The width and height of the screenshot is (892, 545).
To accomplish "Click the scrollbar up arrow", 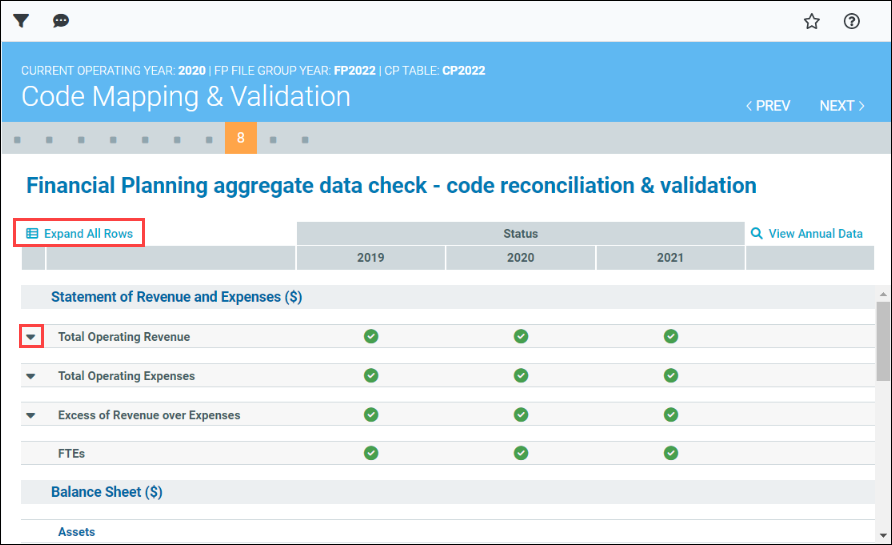I will coord(883,294).
